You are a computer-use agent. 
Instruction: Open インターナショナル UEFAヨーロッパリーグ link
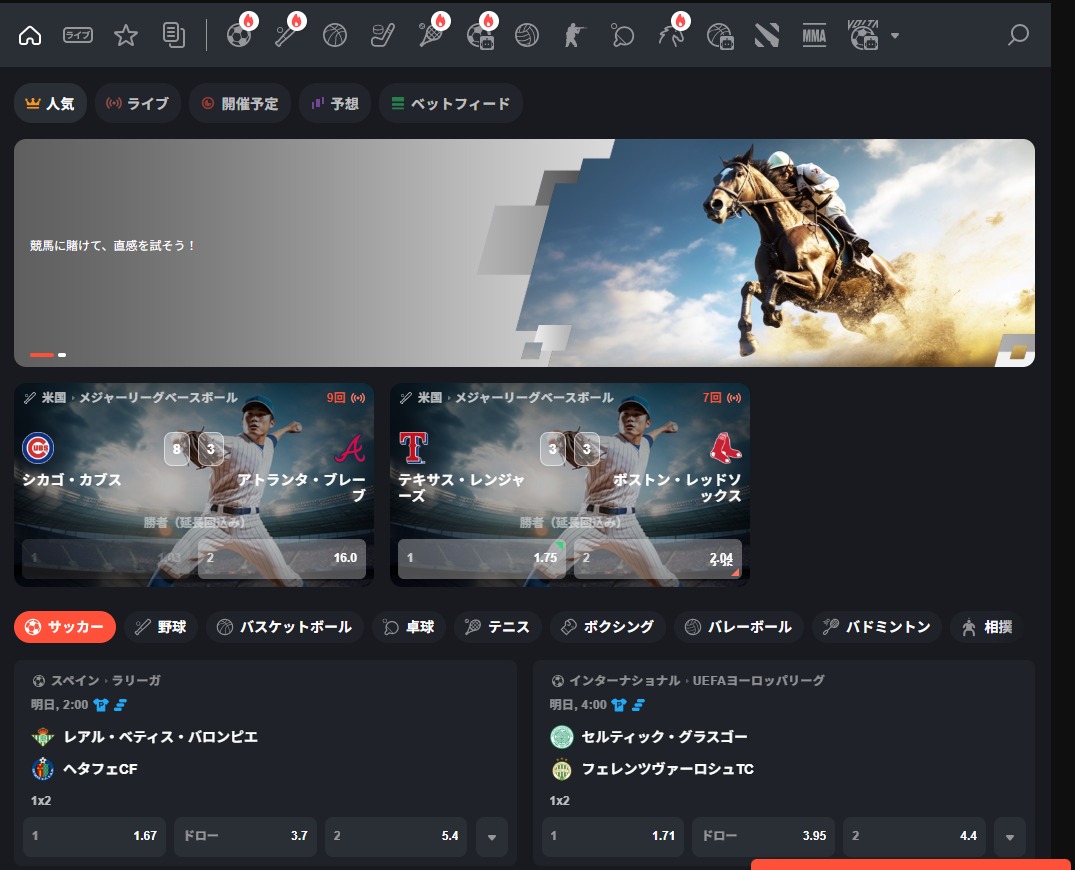tap(688, 680)
